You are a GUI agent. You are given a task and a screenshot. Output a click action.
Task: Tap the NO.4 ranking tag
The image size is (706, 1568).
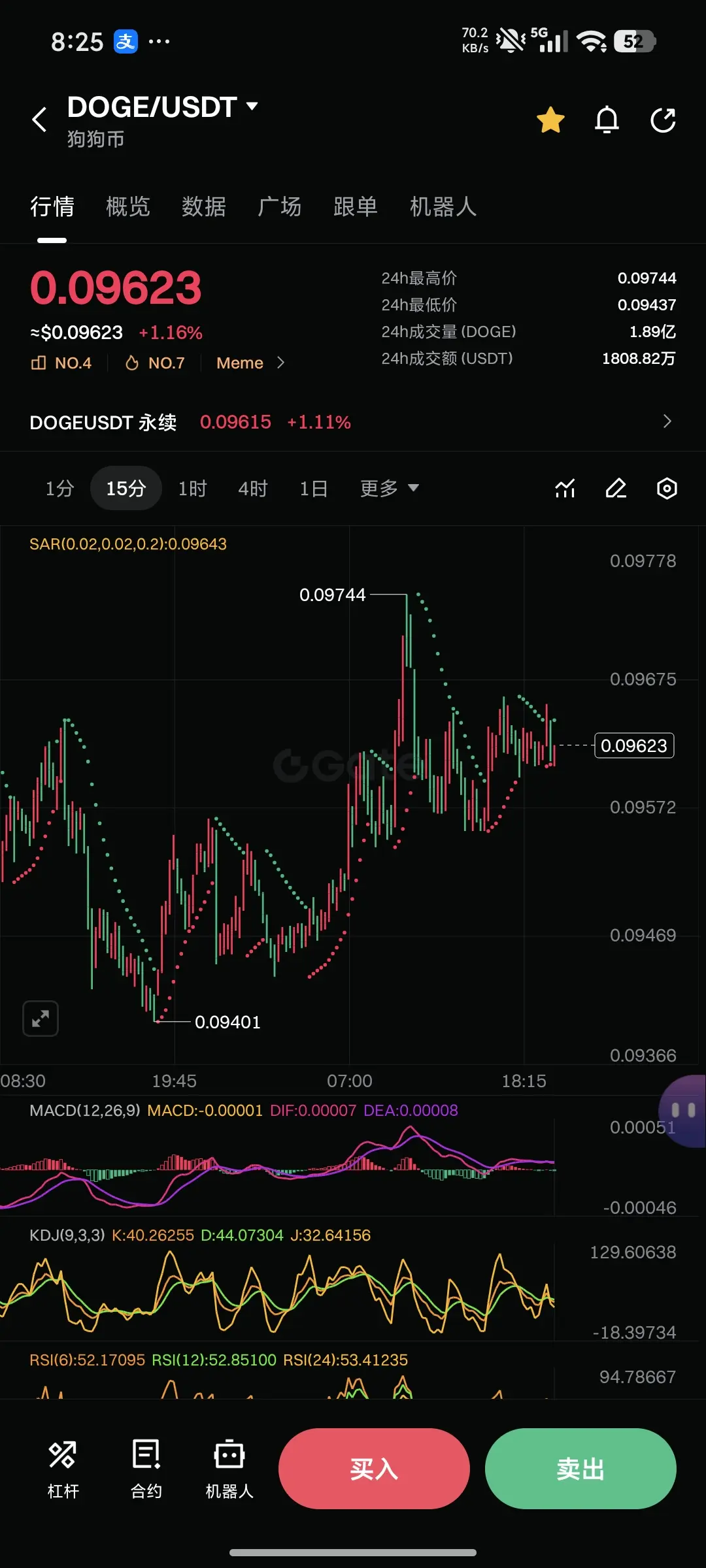(61, 363)
